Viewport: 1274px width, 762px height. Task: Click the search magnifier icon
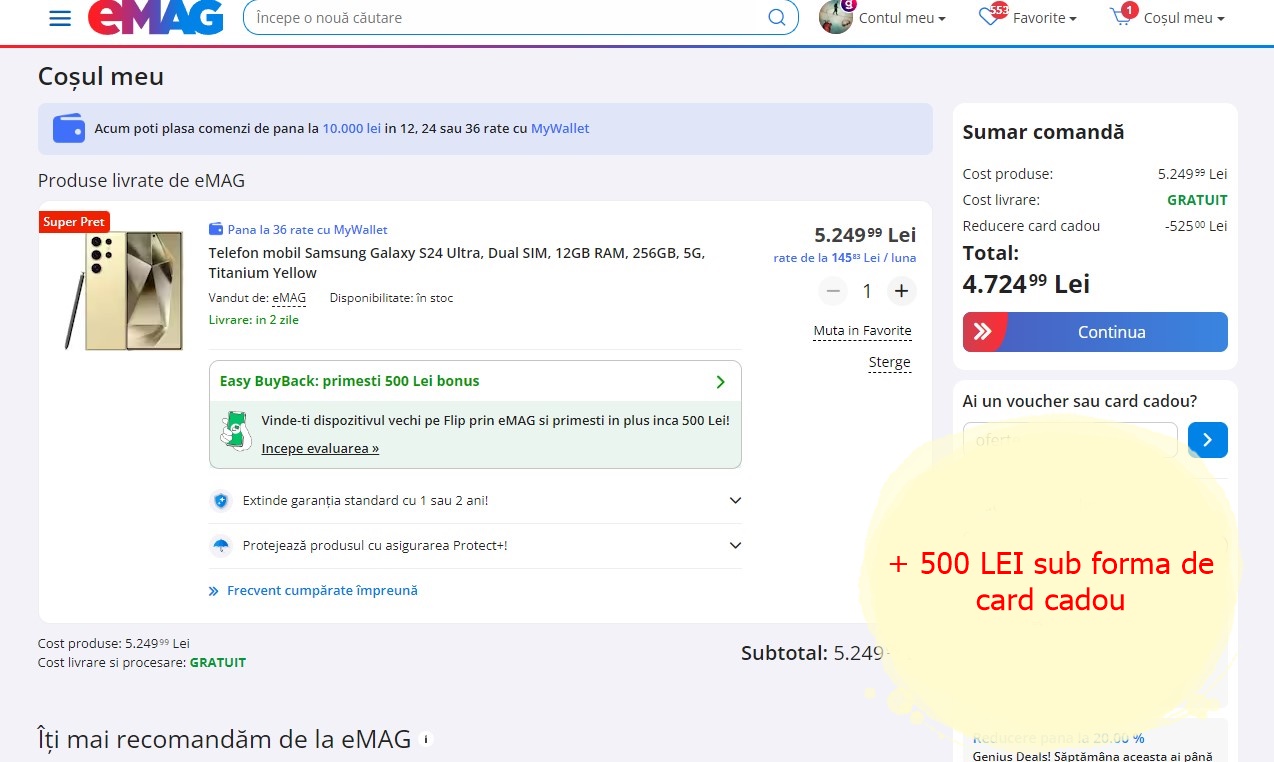click(x=777, y=18)
